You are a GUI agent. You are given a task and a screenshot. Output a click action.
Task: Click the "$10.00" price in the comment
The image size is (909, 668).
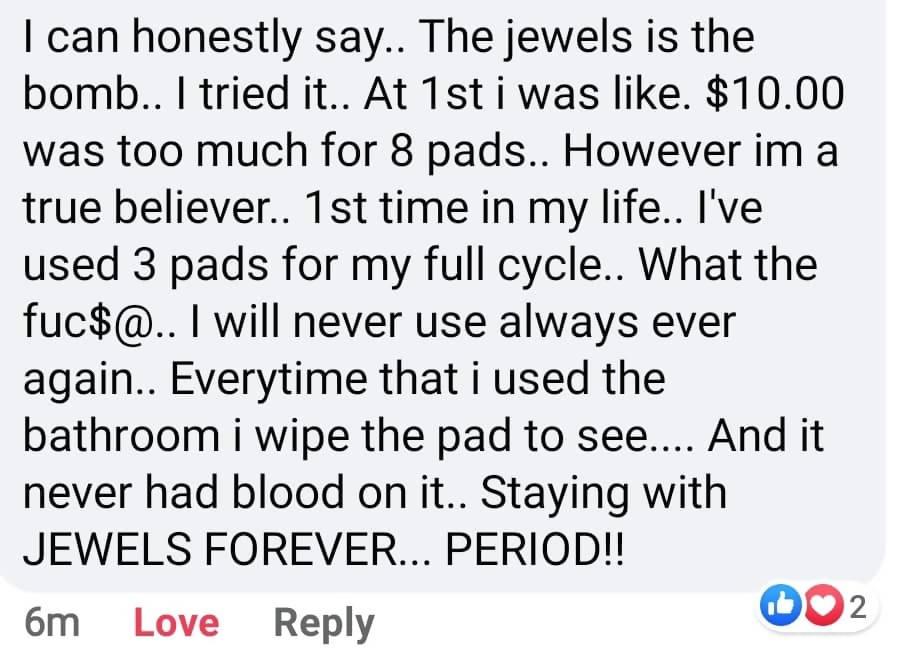(x=775, y=93)
